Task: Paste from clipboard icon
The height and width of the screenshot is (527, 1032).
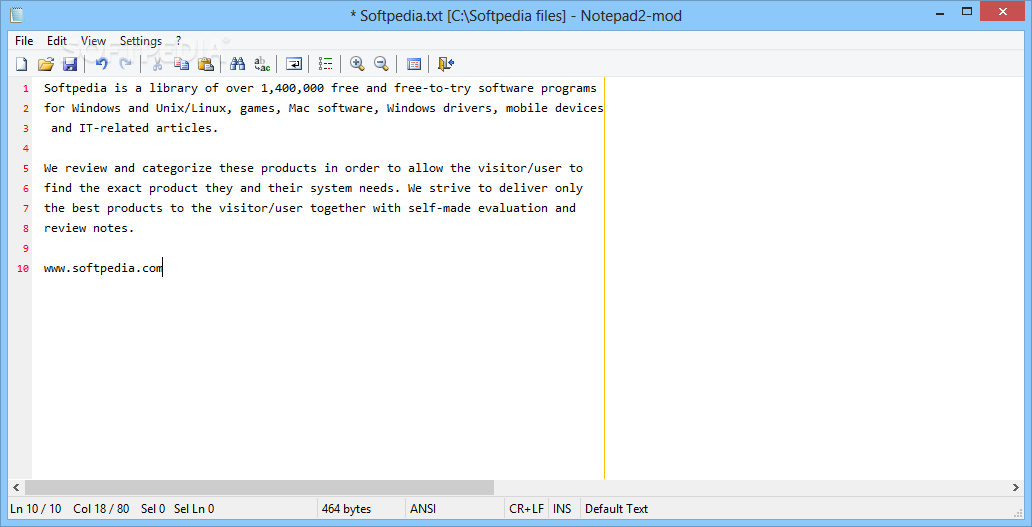Action: click(x=206, y=64)
